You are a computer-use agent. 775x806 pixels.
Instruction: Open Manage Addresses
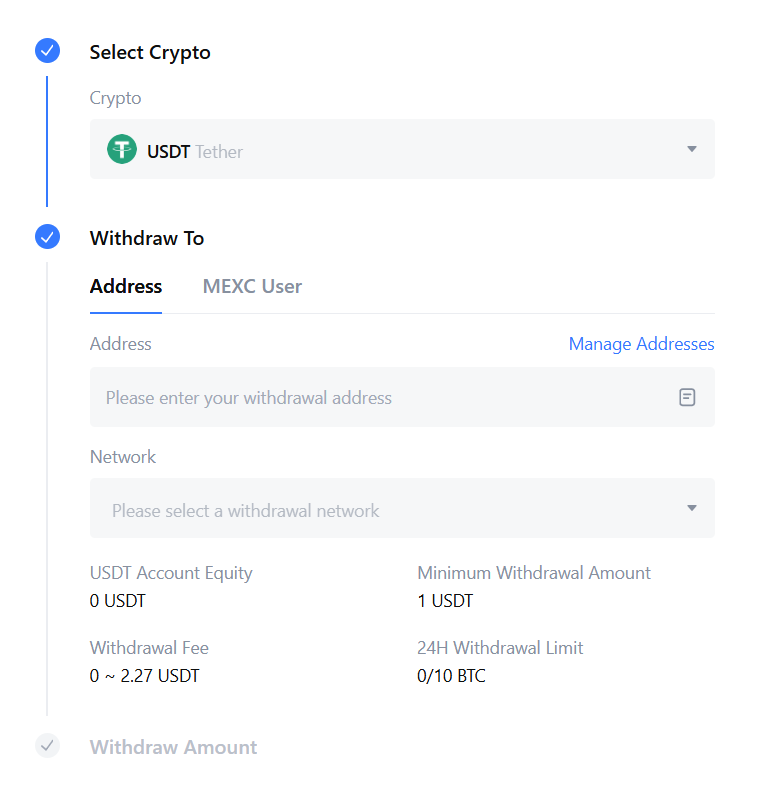(x=641, y=344)
